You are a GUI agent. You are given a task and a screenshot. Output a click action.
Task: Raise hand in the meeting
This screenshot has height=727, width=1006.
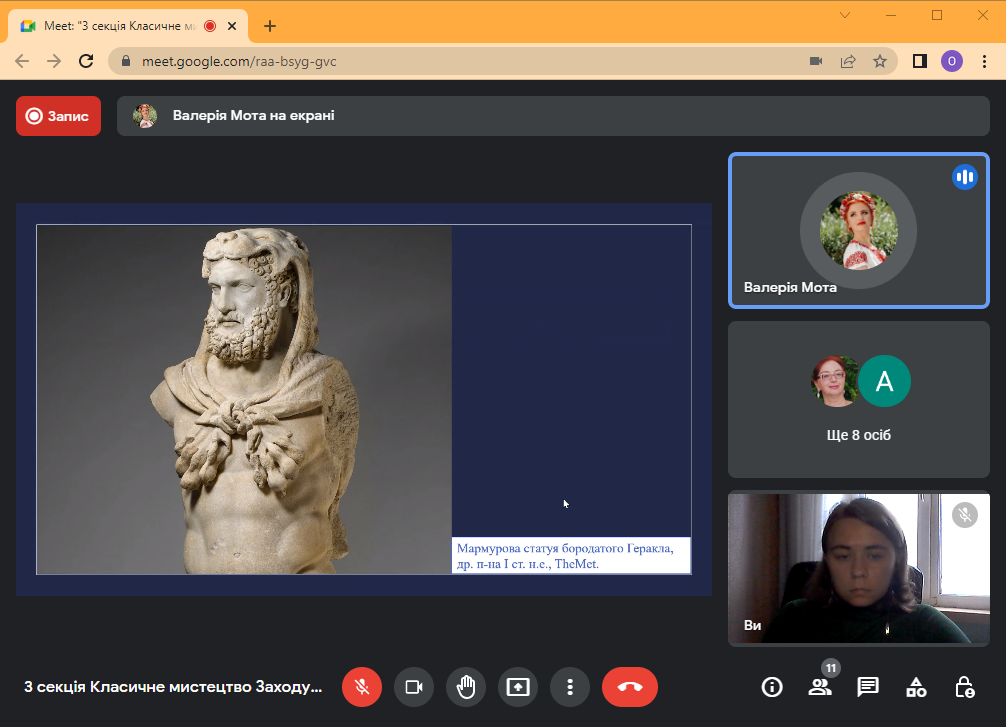click(466, 687)
